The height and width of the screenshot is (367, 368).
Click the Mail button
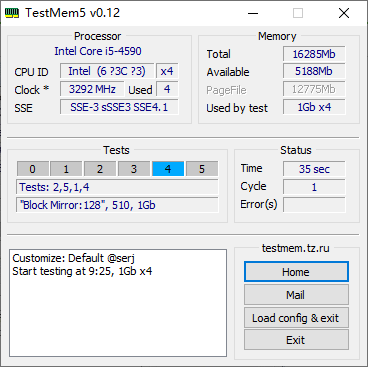point(296,295)
